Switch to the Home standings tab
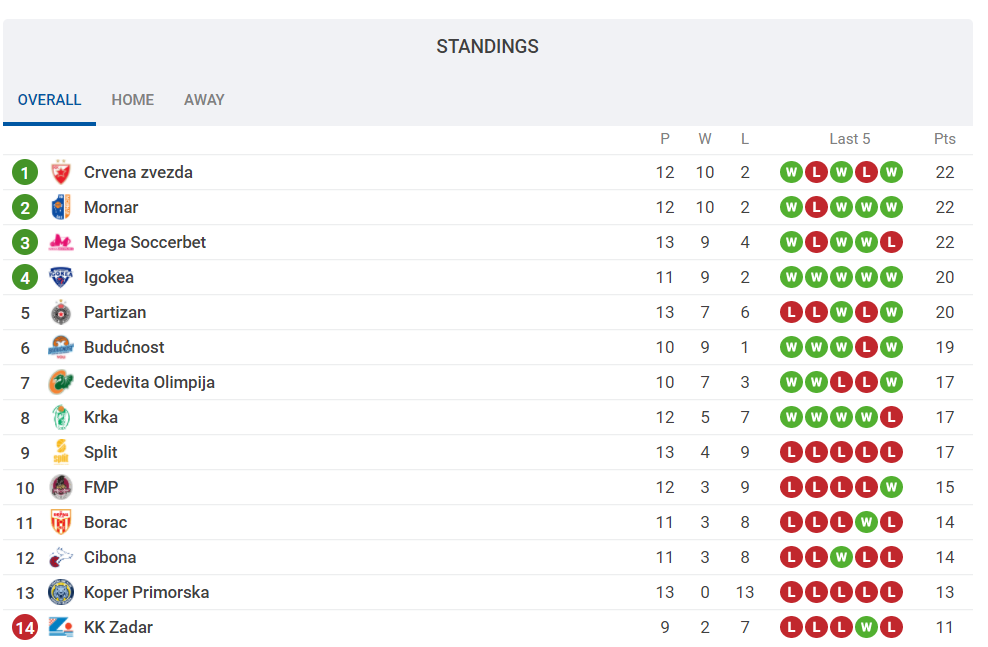Viewport: 988px width, 647px height. (133, 100)
